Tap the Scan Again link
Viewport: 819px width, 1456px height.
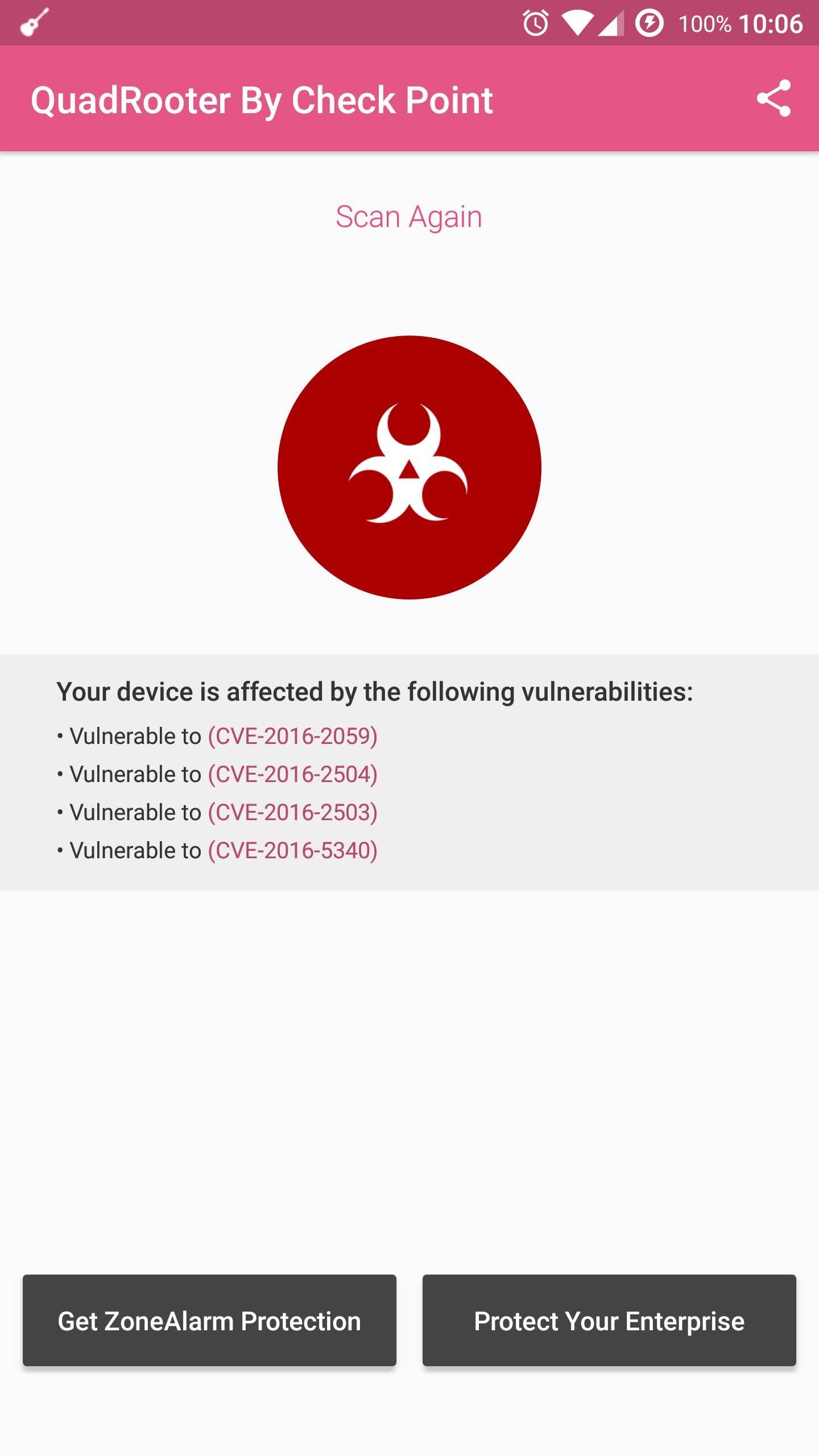(409, 217)
